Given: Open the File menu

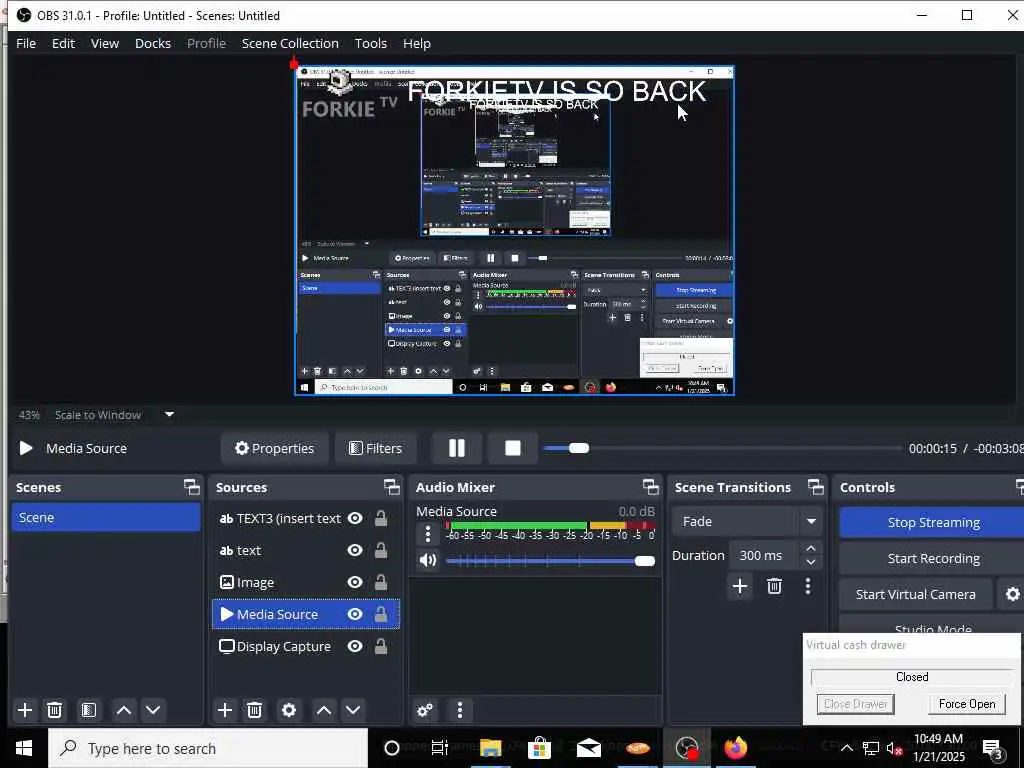Looking at the screenshot, I should pos(26,43).
